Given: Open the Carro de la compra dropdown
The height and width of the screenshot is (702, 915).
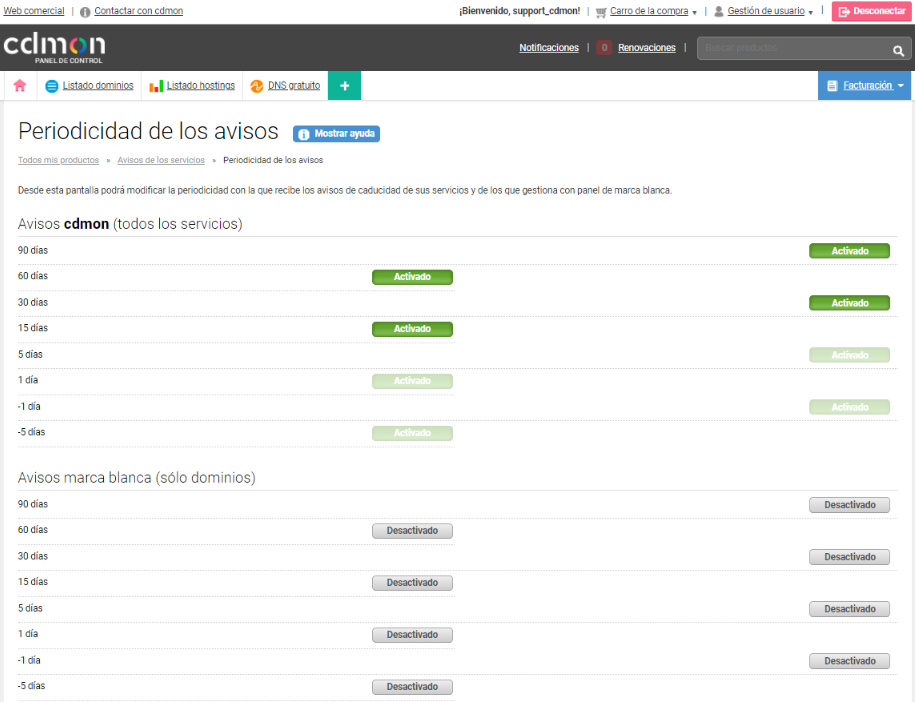Looking at the screenshot, I should pyautogui.click(x=653, y=11).
